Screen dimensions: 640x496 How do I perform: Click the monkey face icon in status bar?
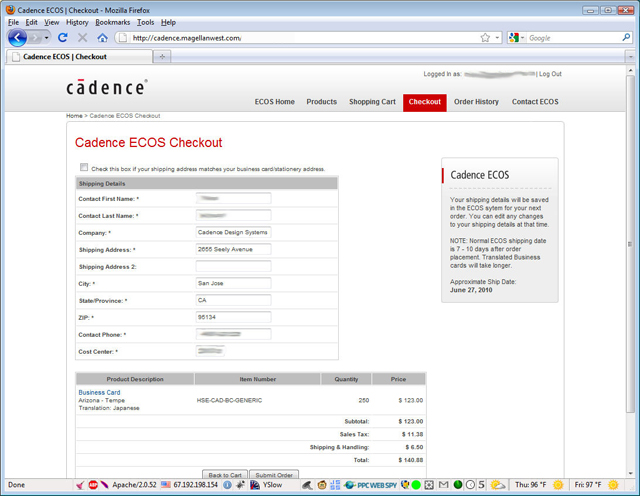(322, 485)
